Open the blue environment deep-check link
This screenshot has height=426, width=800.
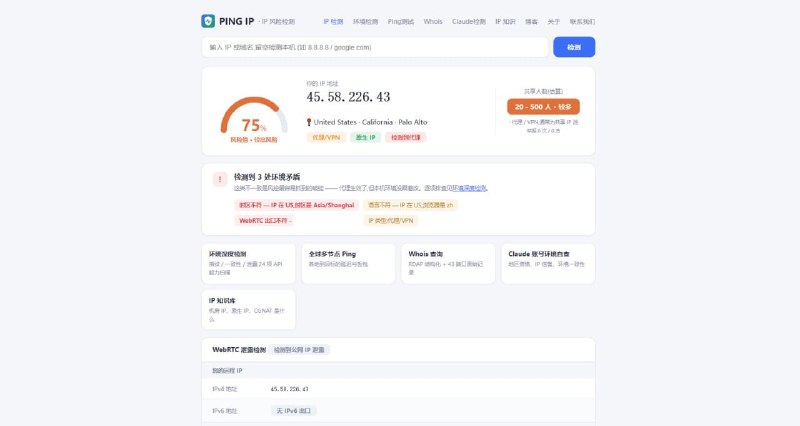[469, 188]
